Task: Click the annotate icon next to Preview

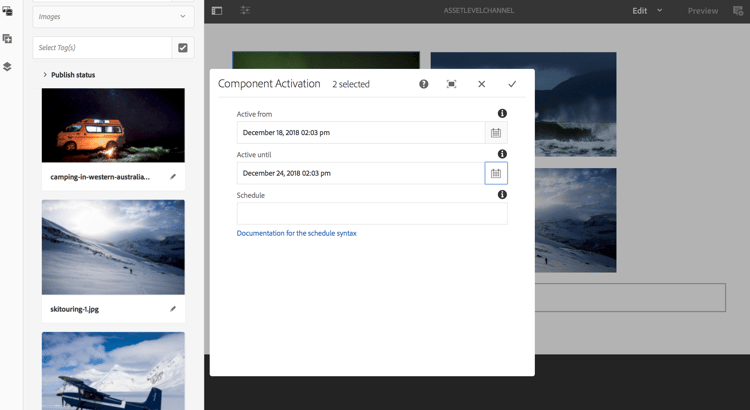Action: pyautogui.click(x=739, y=11)
